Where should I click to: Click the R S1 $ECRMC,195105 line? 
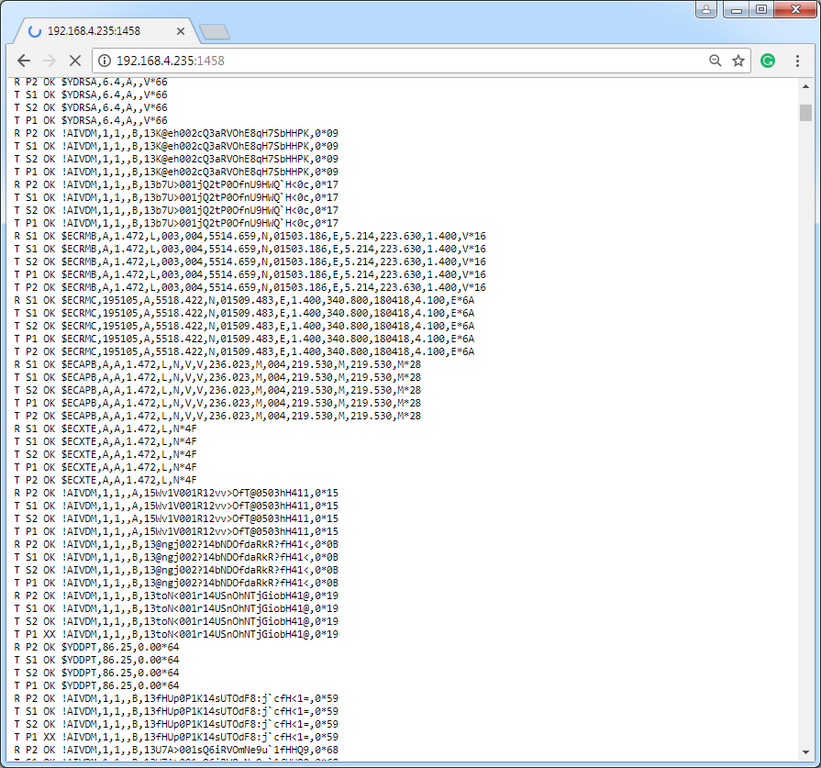click(244, 300)
